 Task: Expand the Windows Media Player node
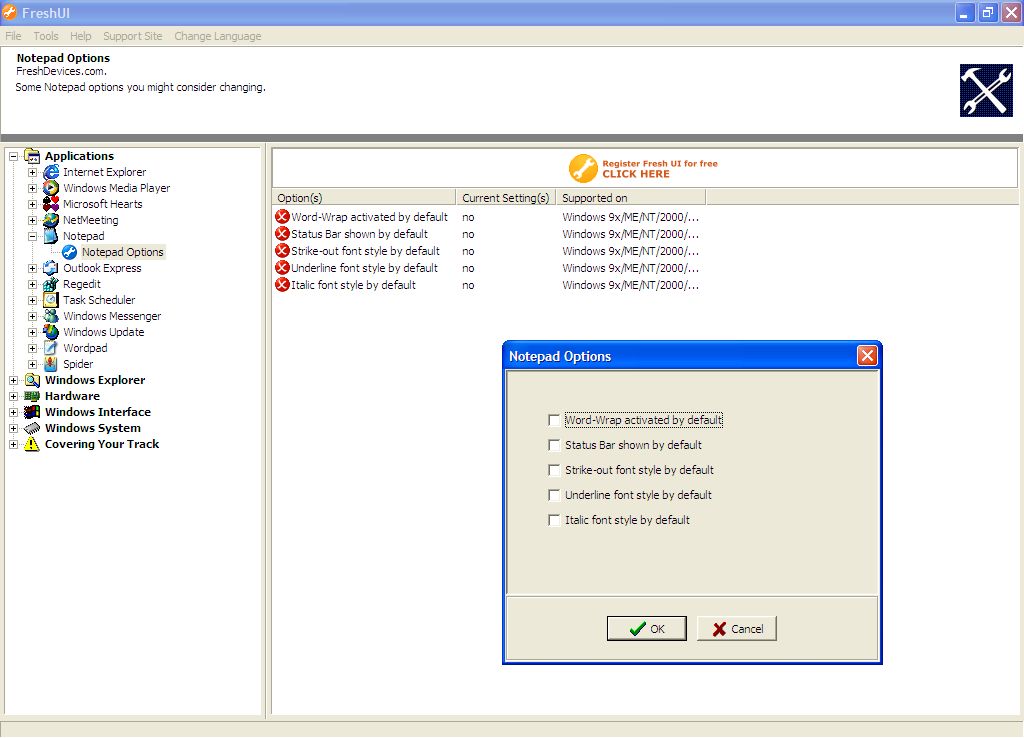[x=32, y=188]
